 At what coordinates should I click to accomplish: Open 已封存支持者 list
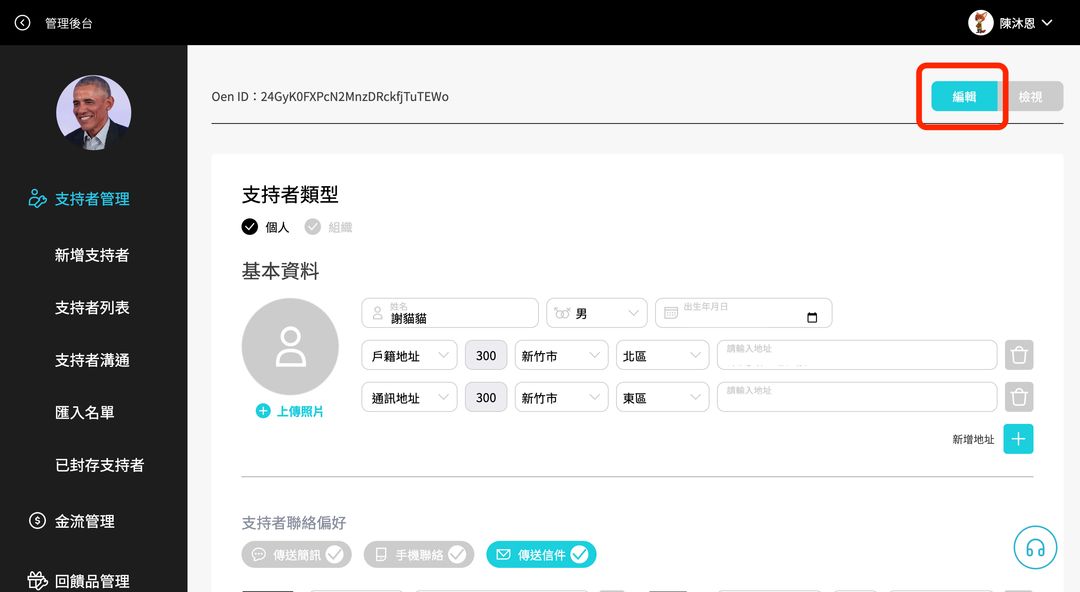(99, 465)
